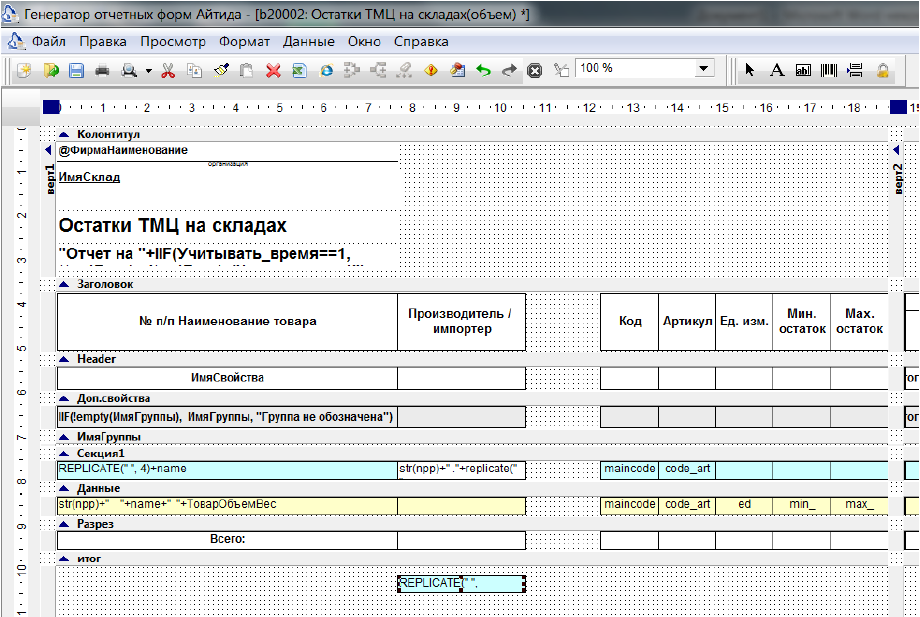Copy selection with the copy icon
Viewport: 920px width, 617px height.
[x=194, y=71]
